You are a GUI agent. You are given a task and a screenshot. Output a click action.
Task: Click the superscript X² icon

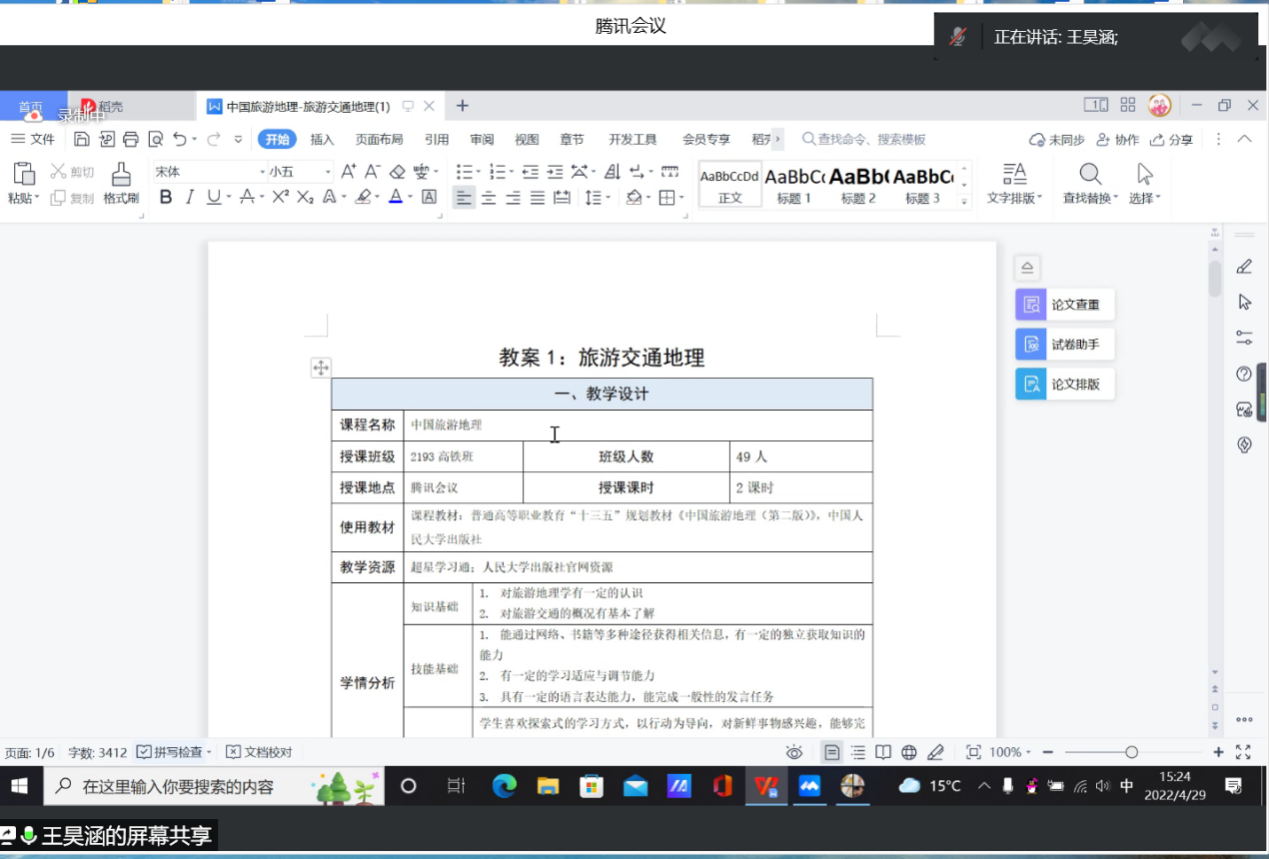point(281,198)
